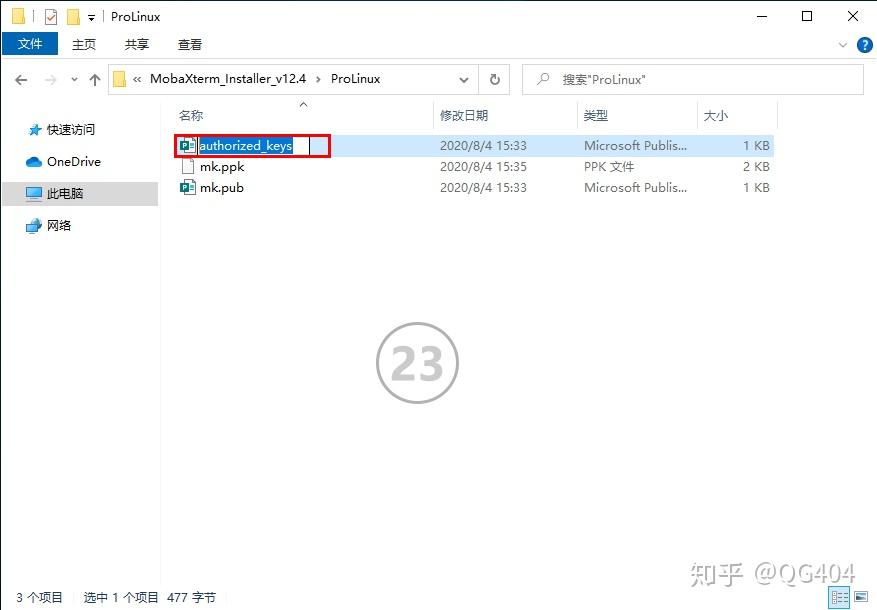Open the quick access toolbar customize dropdown

(x=90, y=16)
